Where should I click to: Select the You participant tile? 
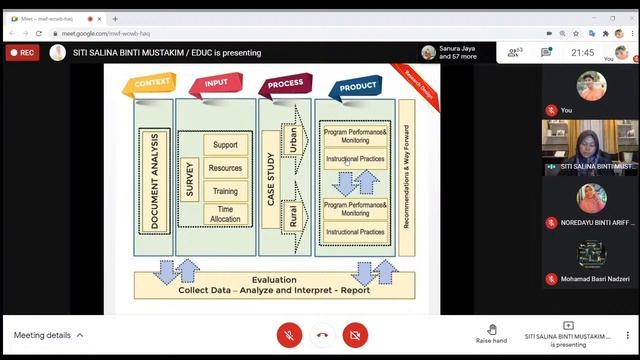(x=591, y=91)
